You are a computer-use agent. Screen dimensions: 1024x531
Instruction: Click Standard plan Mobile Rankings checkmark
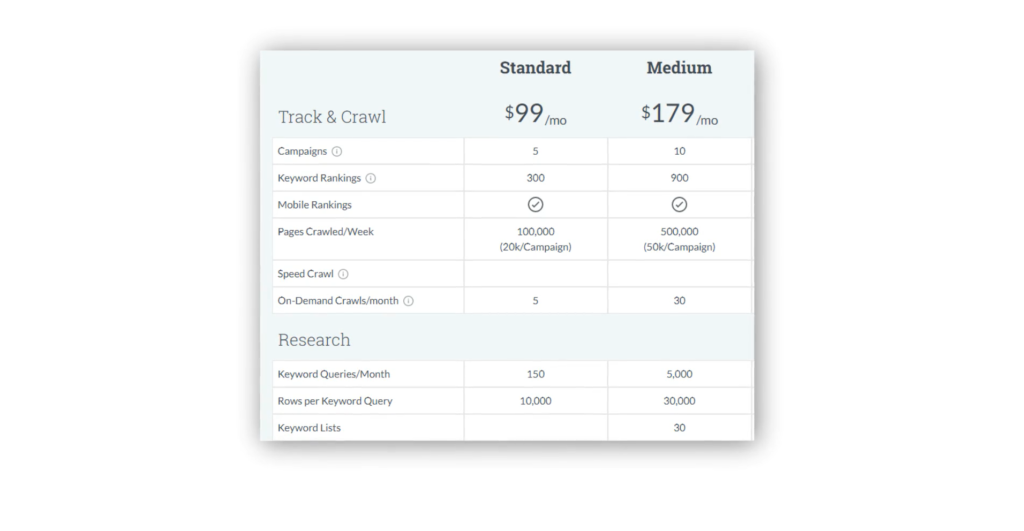pyautogui.click(x=536, y=205)
